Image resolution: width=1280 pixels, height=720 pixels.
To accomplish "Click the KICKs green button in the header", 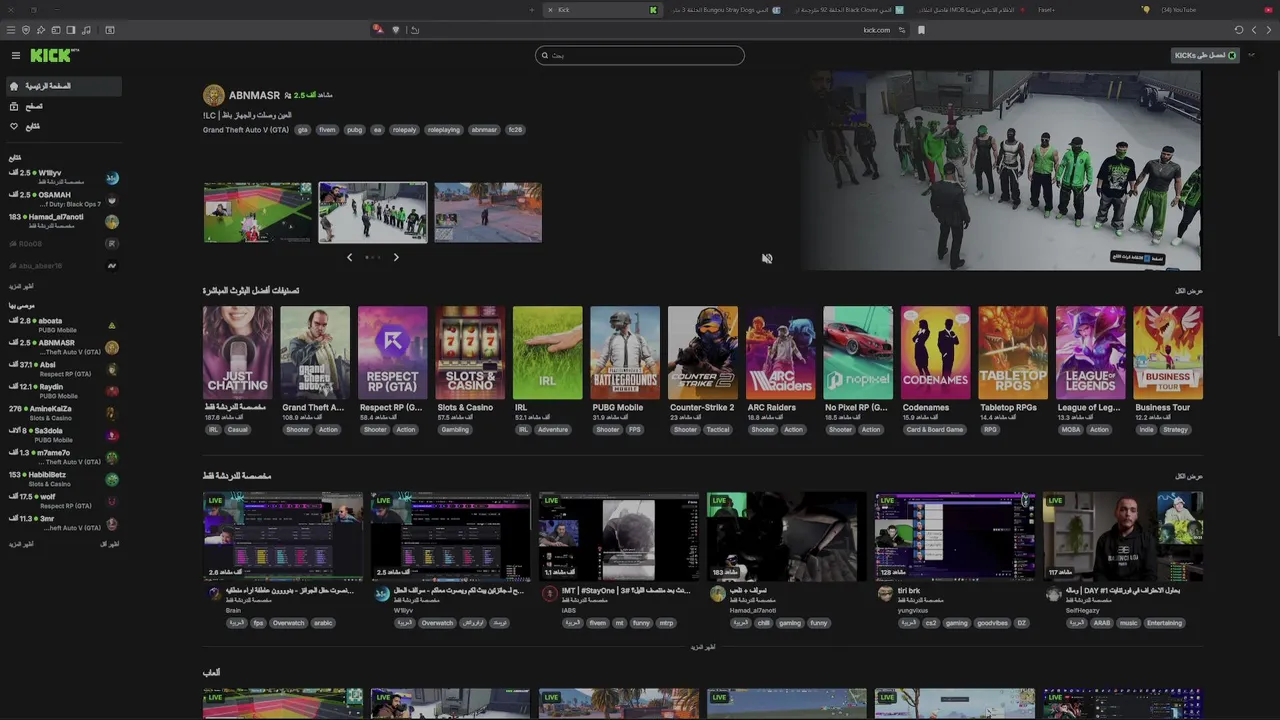I will point(1205,55).
